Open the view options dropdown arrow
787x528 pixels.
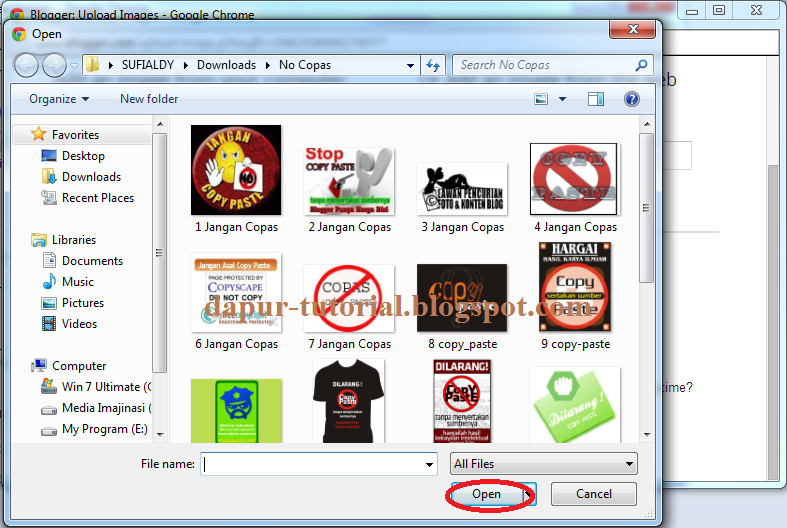[563, 99]
